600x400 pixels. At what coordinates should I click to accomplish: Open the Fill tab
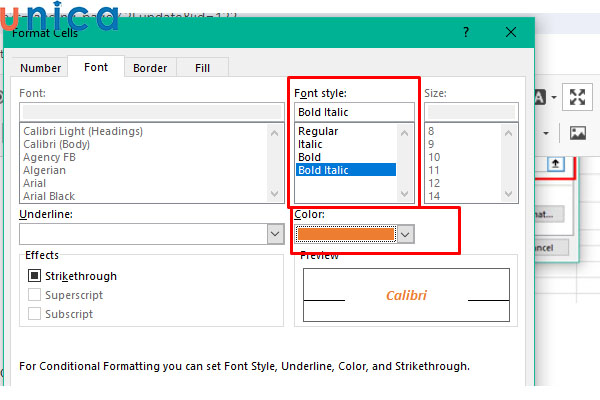[202, 68]
